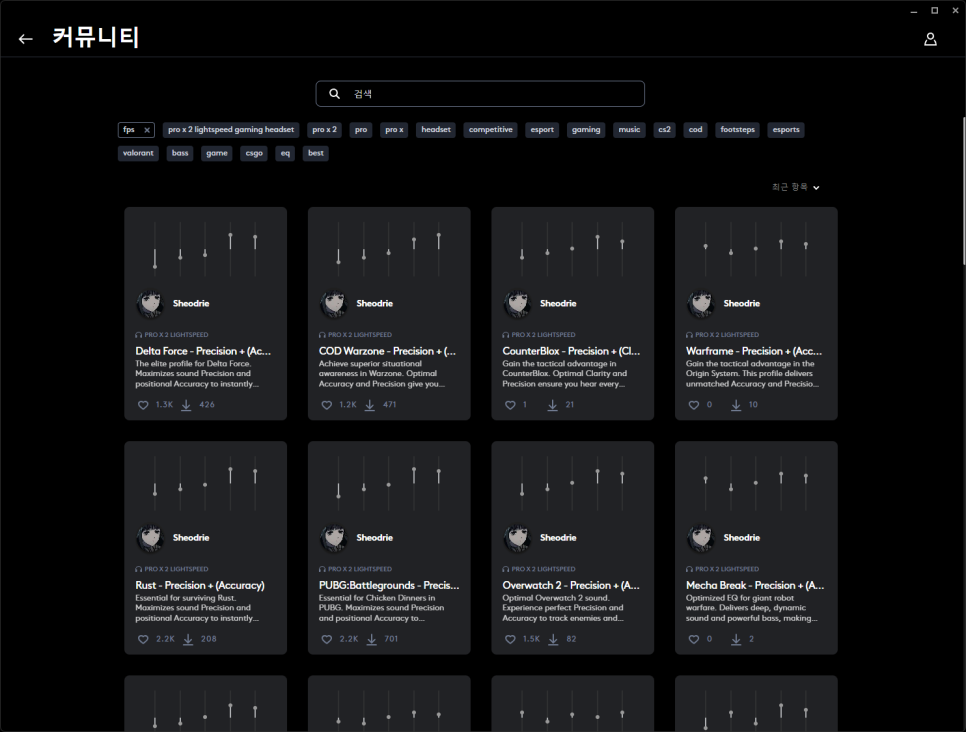Image resolution: width=966 pixels, height=732 pixels.
Task: Download the Rust - Precision profile
Action: tap(186, 639)
